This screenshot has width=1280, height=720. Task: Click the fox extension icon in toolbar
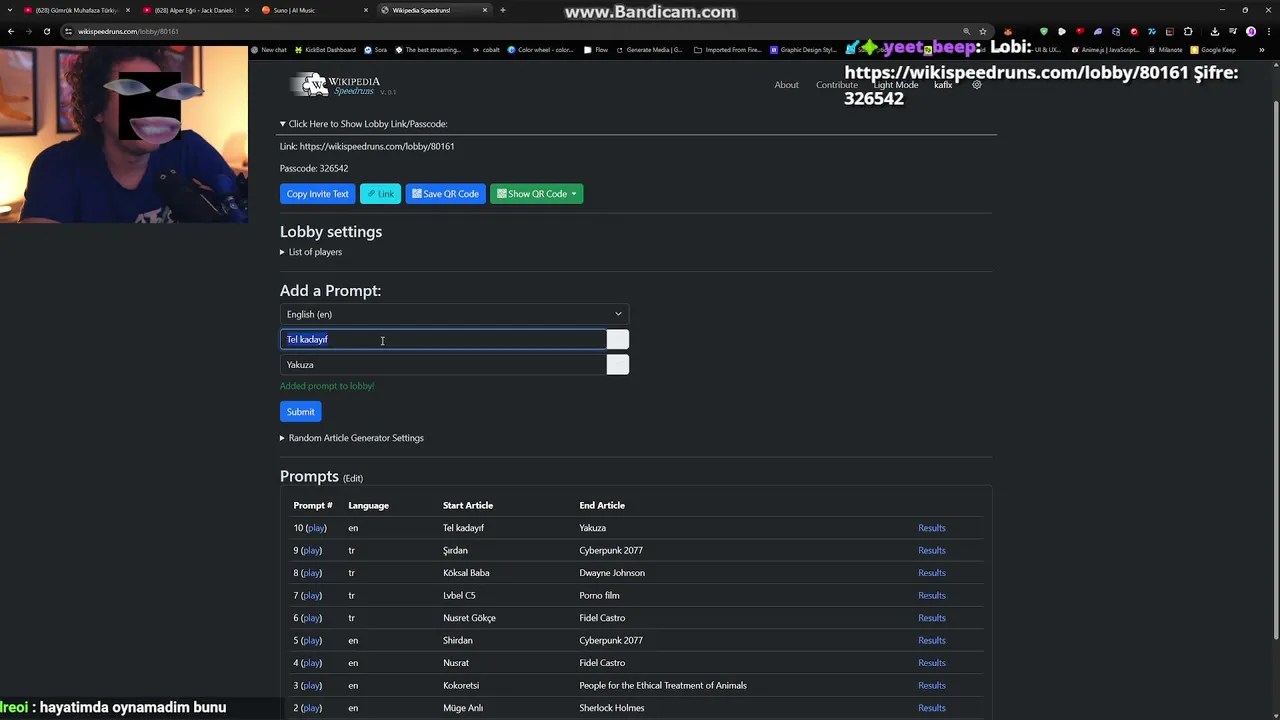coord(1008,31)
